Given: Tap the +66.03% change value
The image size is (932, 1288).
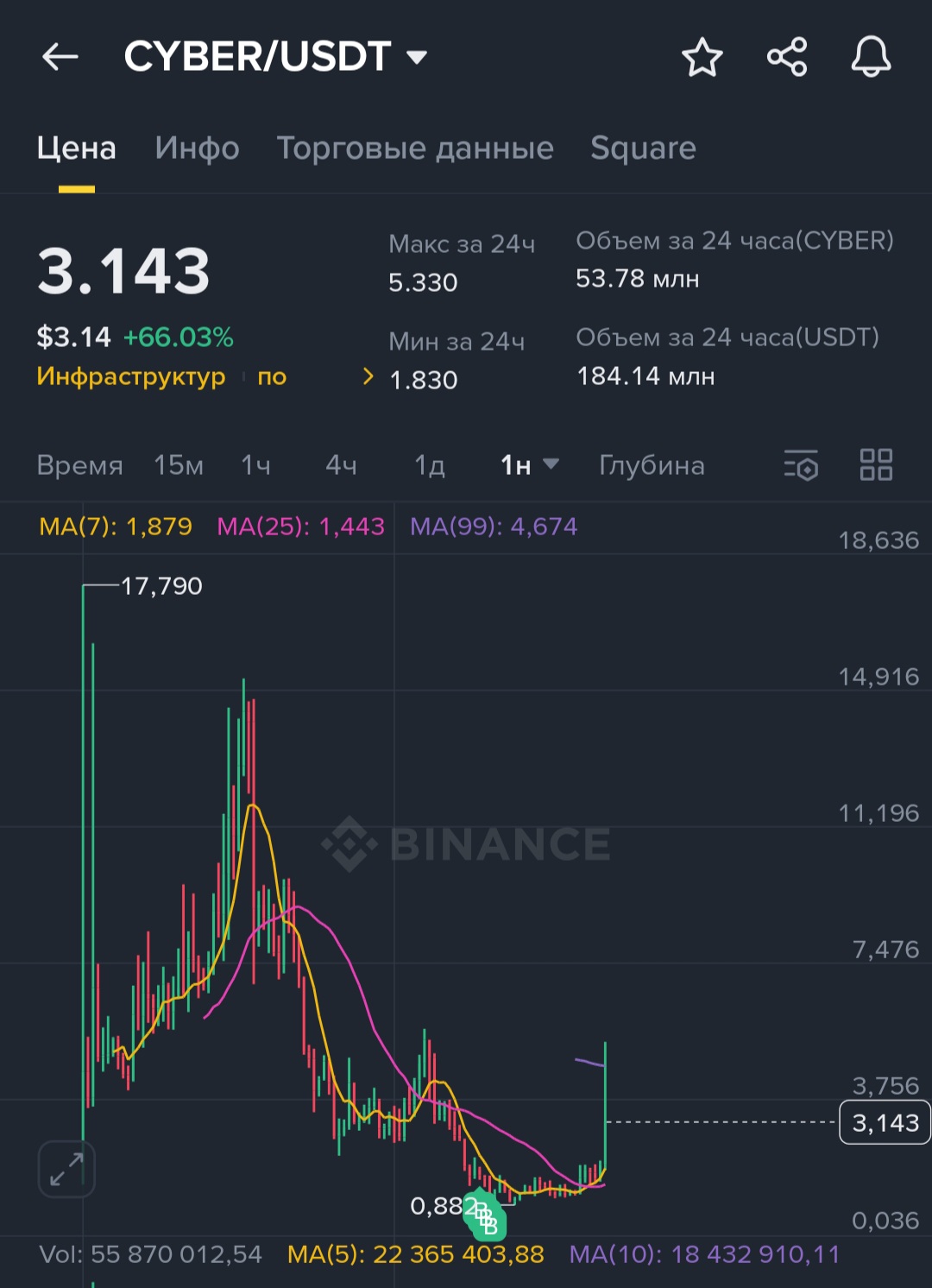Looking at the screenshot, I should (179, 337).
